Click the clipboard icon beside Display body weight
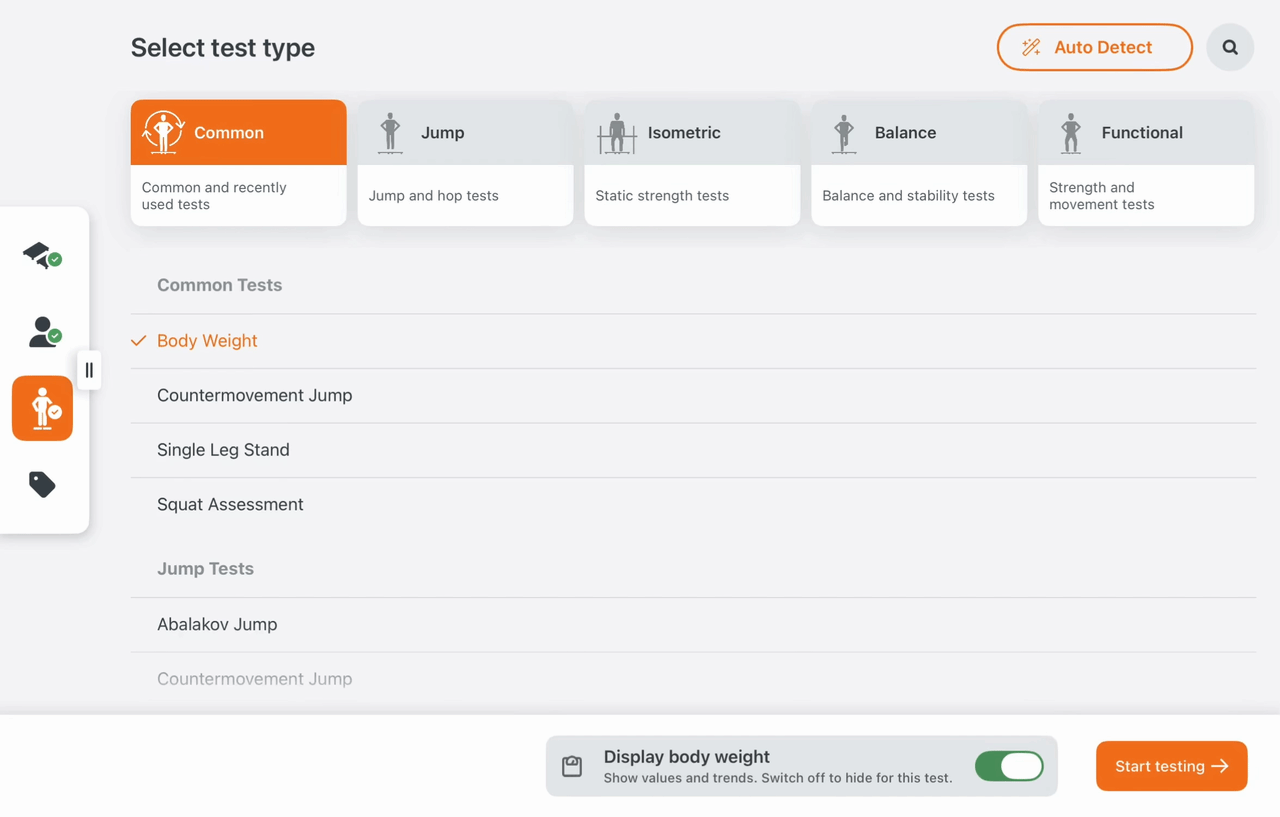1280x817 pixels. (x=572, y=766)
